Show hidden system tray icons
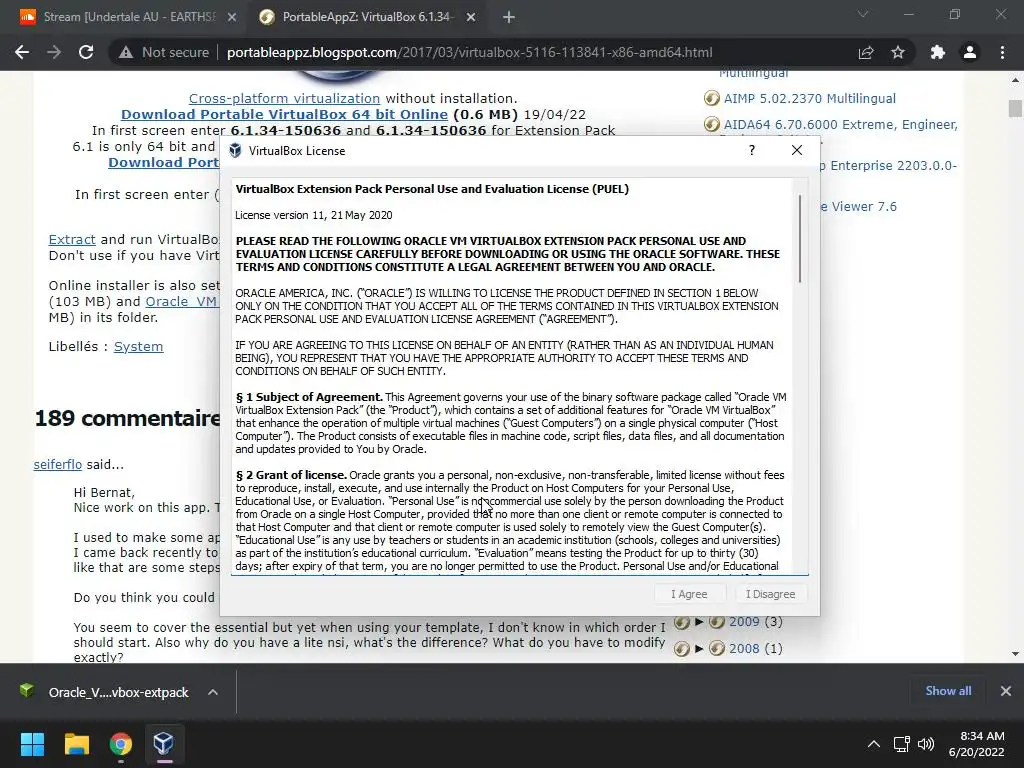Screen dimensions: 1024x768 pyautogui.click(x=873, y=744)
